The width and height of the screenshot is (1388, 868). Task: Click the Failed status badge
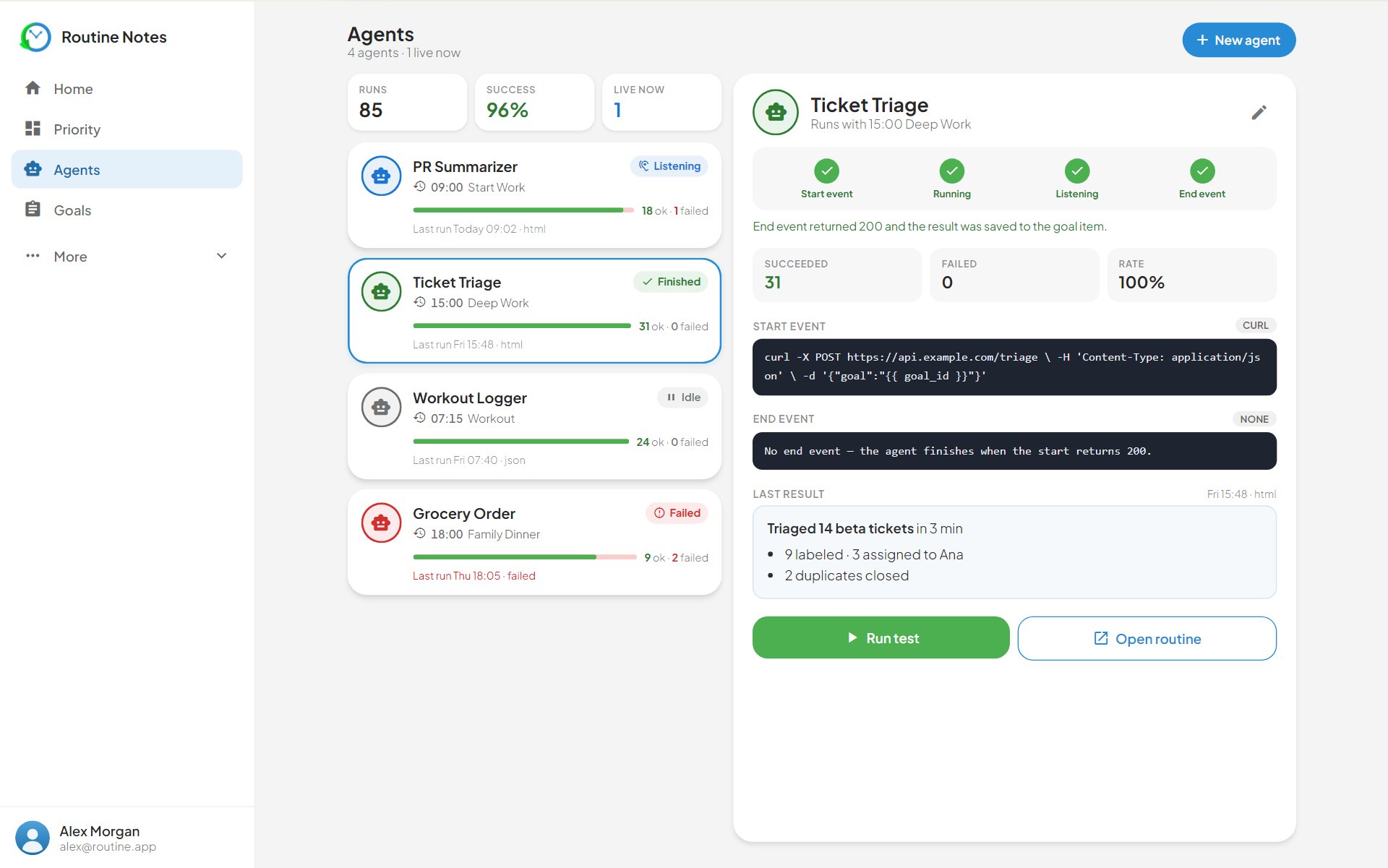pyautogui.click(x=677, y=513)
